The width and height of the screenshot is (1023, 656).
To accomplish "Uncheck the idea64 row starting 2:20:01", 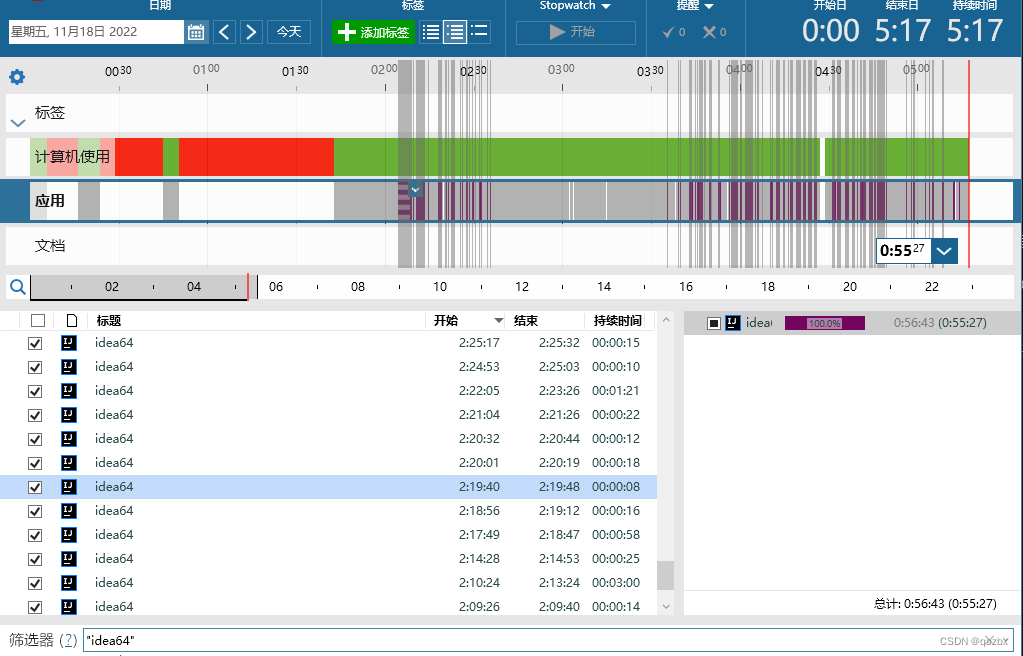I will (x=35, y=463).
